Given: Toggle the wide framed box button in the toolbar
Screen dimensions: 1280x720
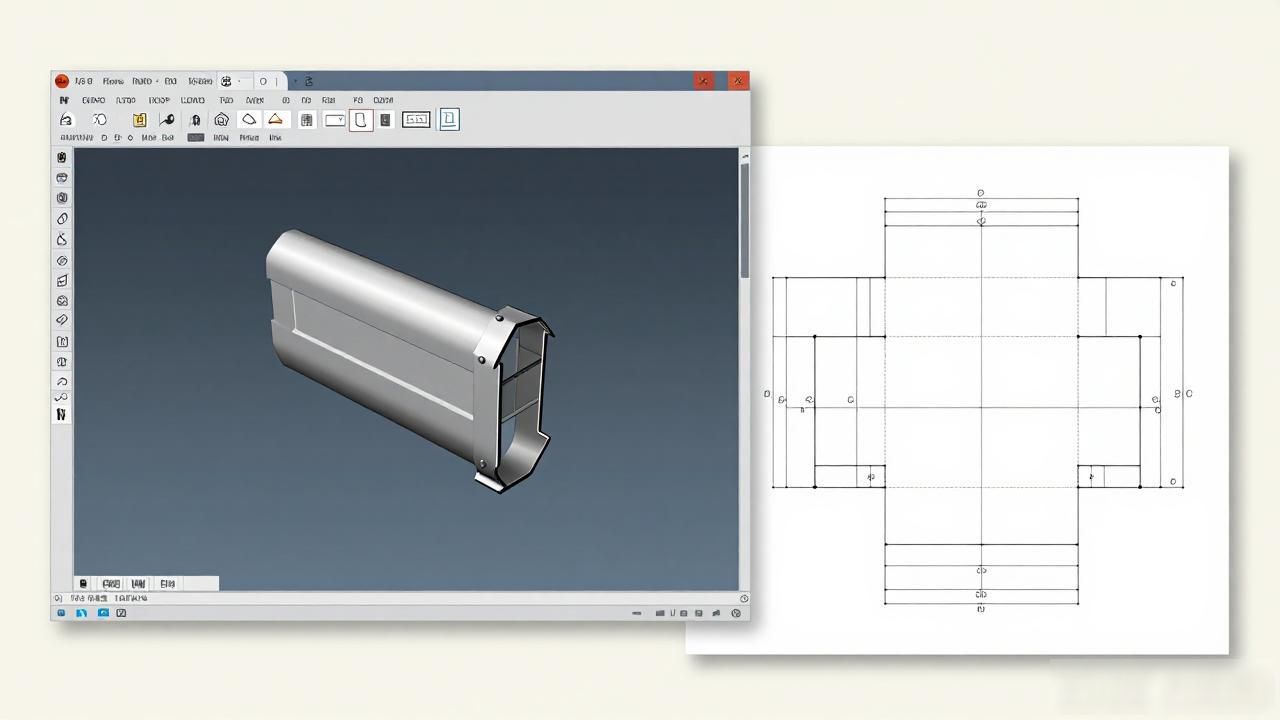Looking at the screenshot, I should tap(416, 120).
